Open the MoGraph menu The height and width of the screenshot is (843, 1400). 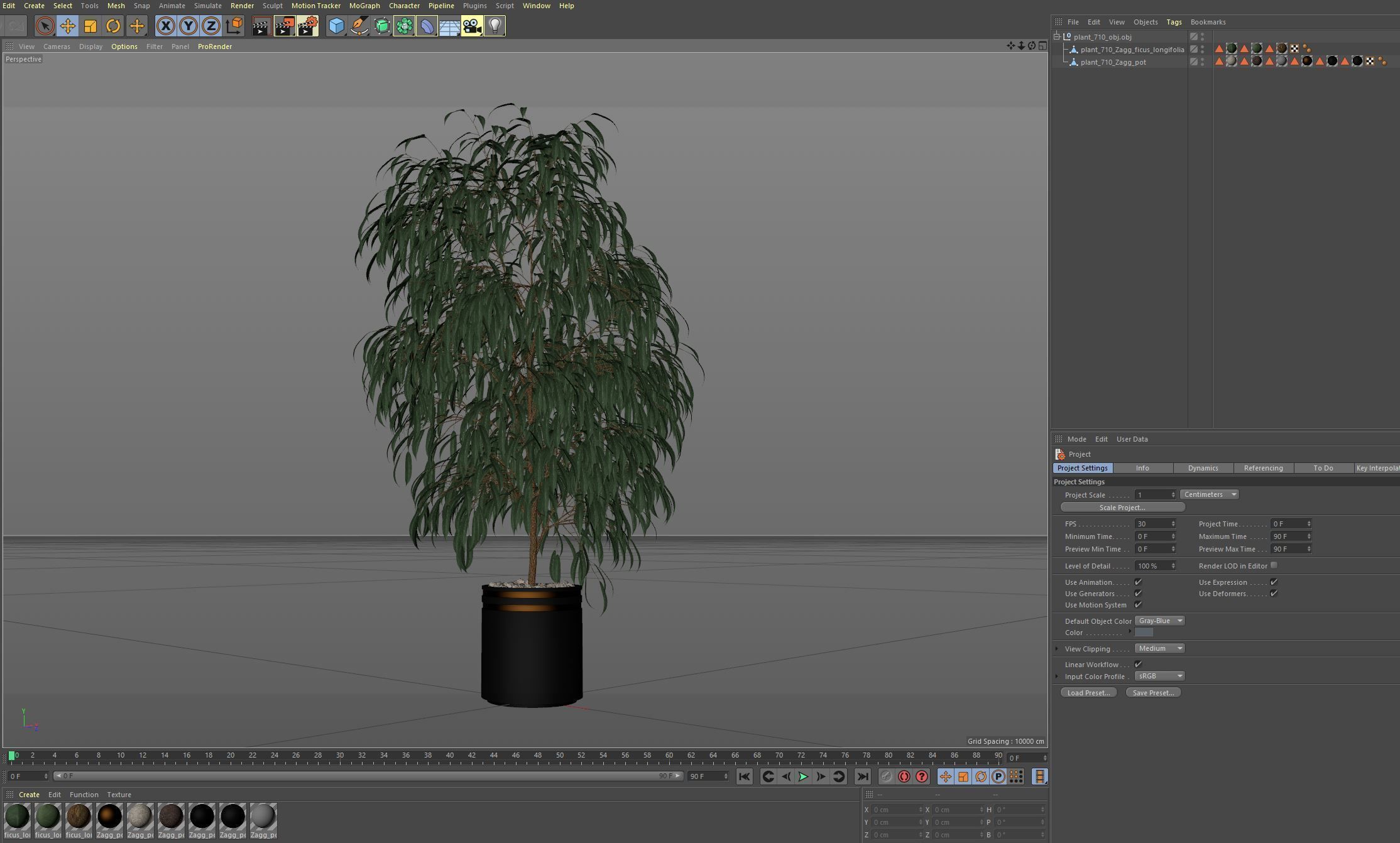click(x=364, y=6)
